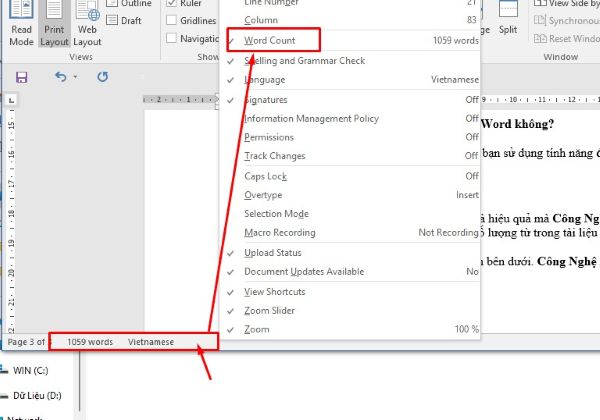Enable the Gridlines checkbox
Screen dimensions: 600x420
171,20
